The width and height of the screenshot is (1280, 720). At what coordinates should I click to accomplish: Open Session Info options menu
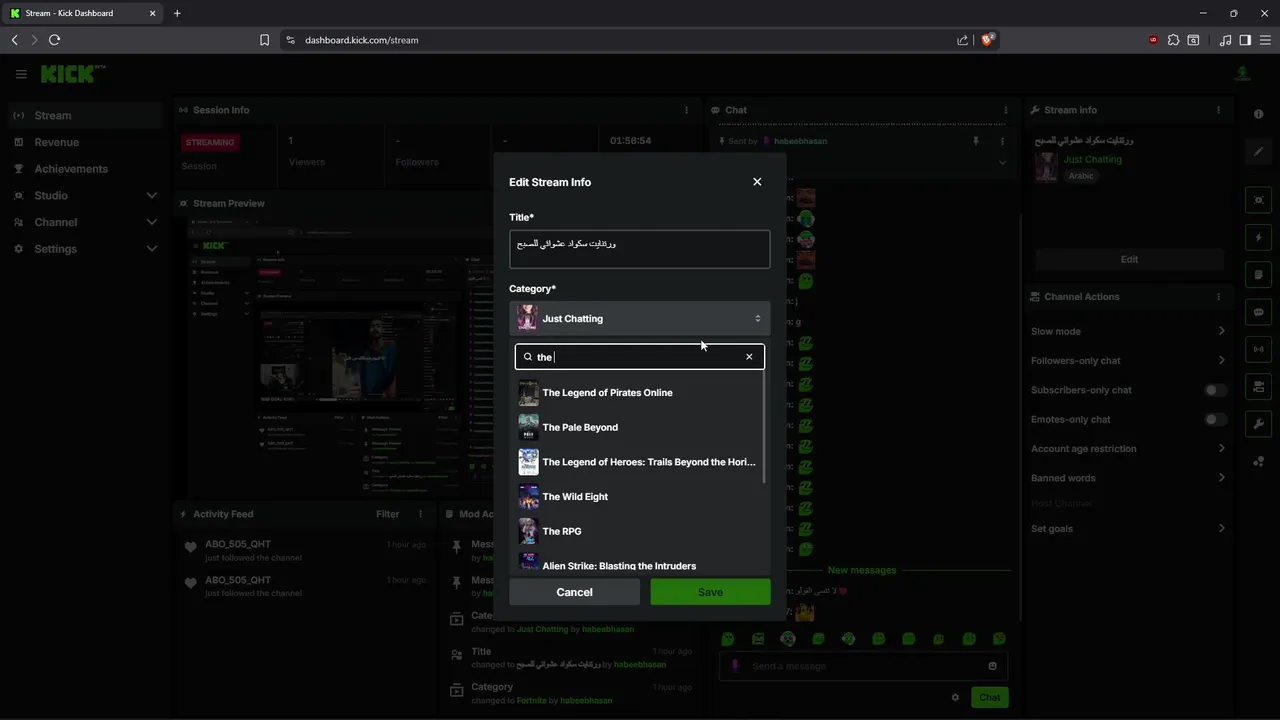pos(686,110)
